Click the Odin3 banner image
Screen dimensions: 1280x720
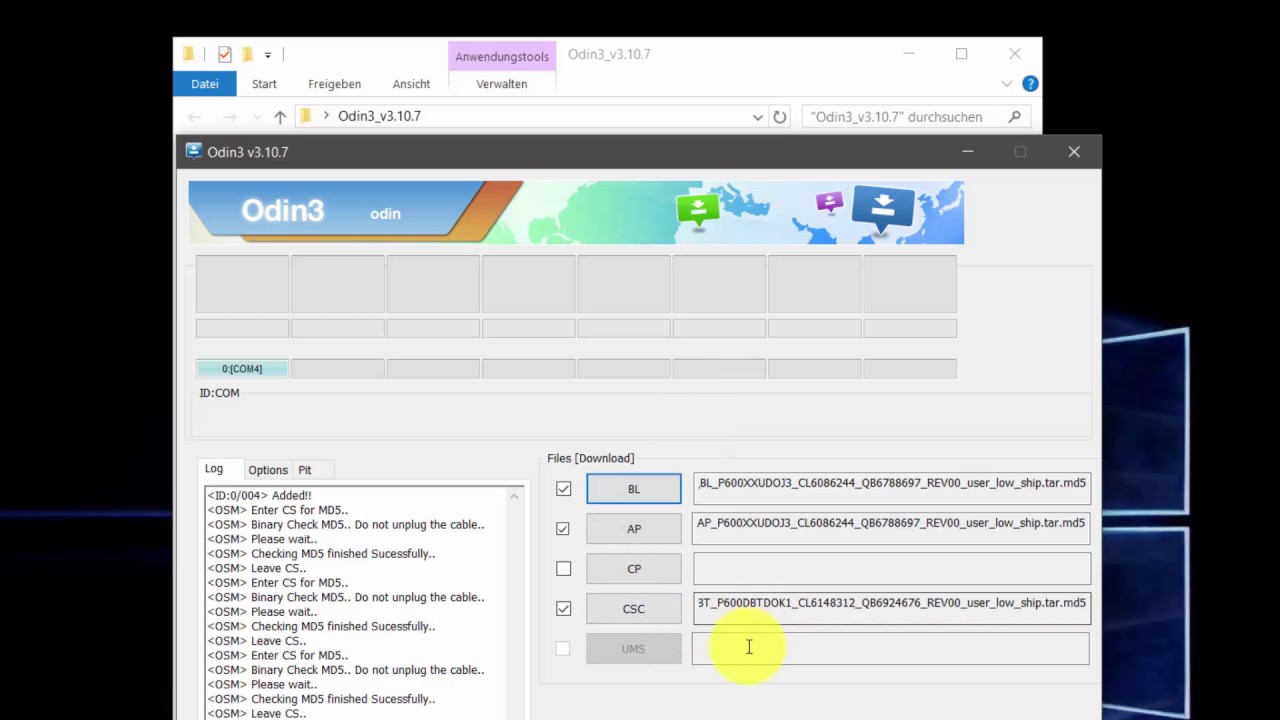(576, 212)
